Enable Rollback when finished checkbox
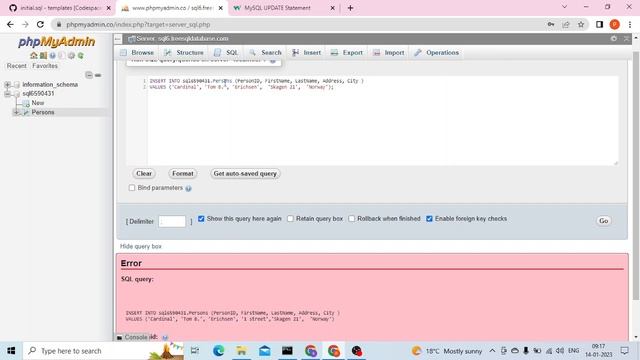Screen dimensions: 640x360 point(351,219)
